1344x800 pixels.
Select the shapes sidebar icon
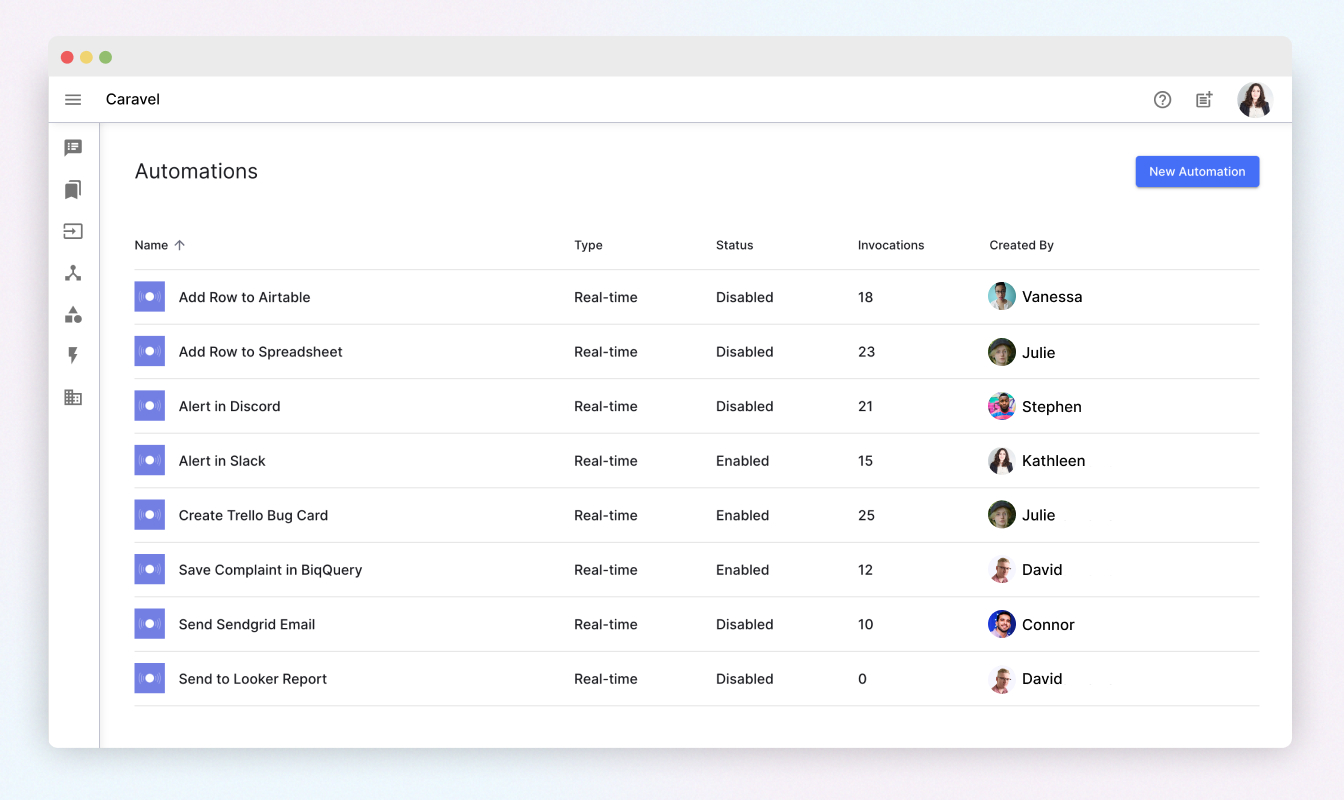73,315
